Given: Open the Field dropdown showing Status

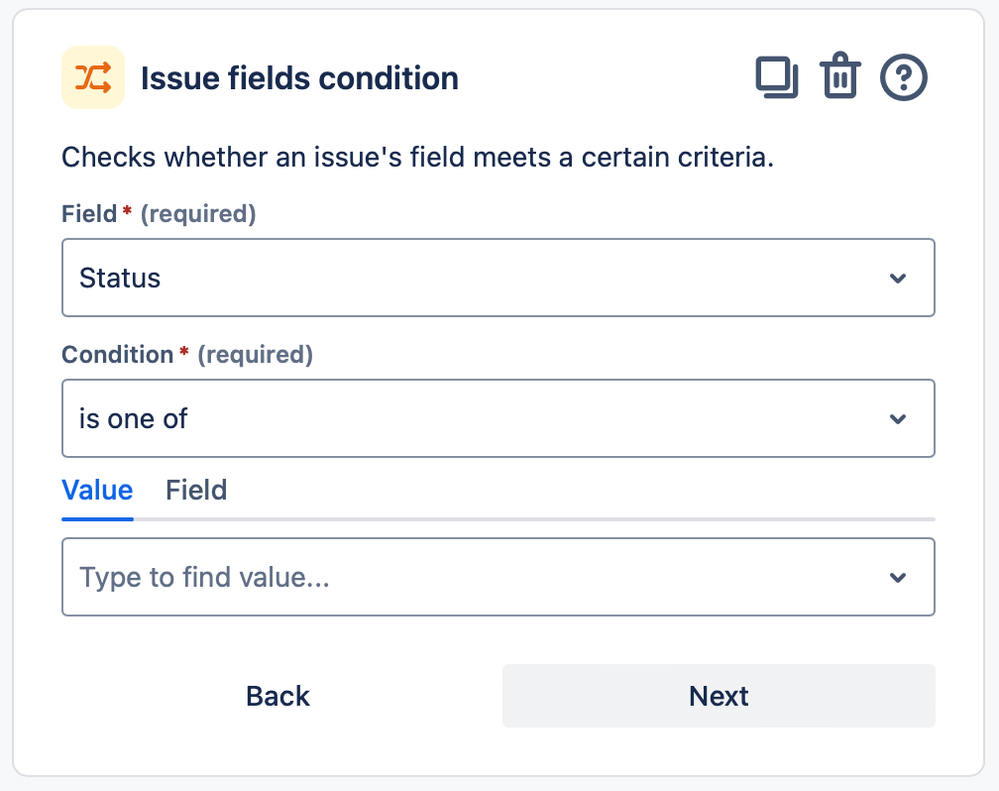Looking at the screenshot, I should pyautogui.click(x=499, y=277).
